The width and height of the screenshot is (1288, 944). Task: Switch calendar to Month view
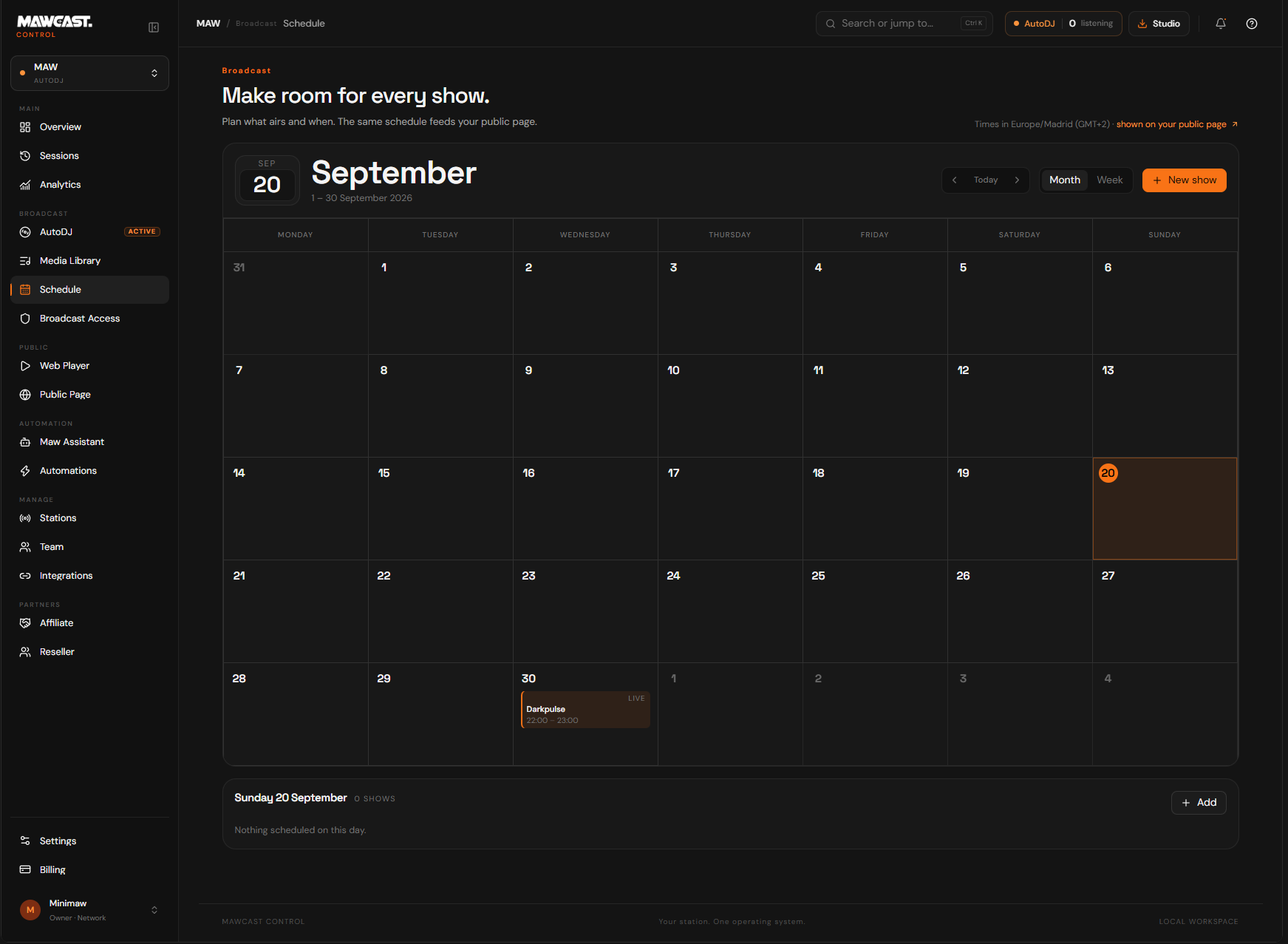(1064, 180)
